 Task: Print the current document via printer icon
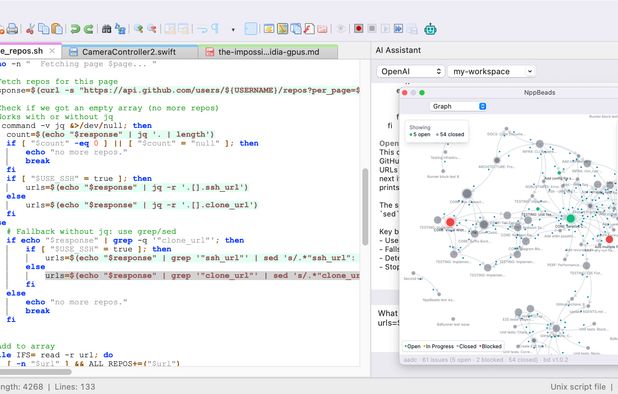(x=13, y=29)
